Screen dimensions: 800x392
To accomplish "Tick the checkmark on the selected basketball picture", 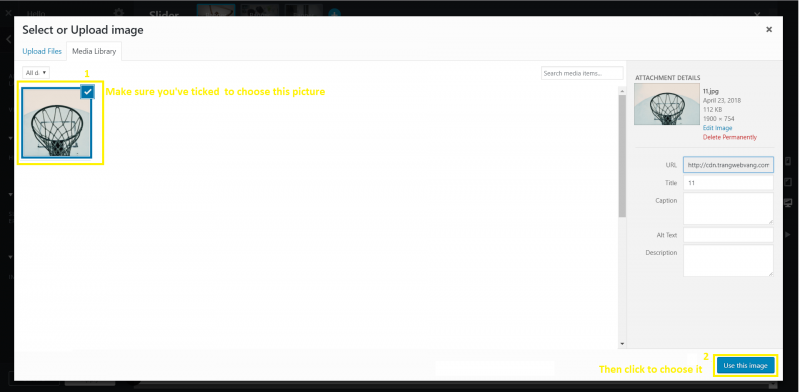I will (x=88, y=92).
